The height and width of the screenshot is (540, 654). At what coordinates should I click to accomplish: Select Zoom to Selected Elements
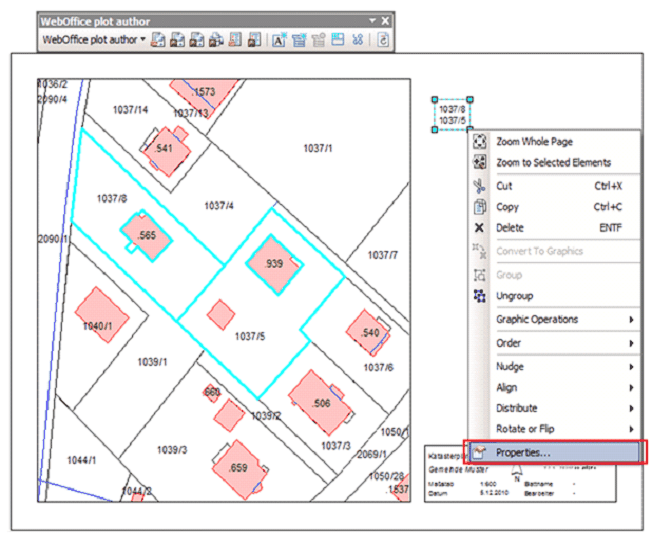[x=553, y=163]
